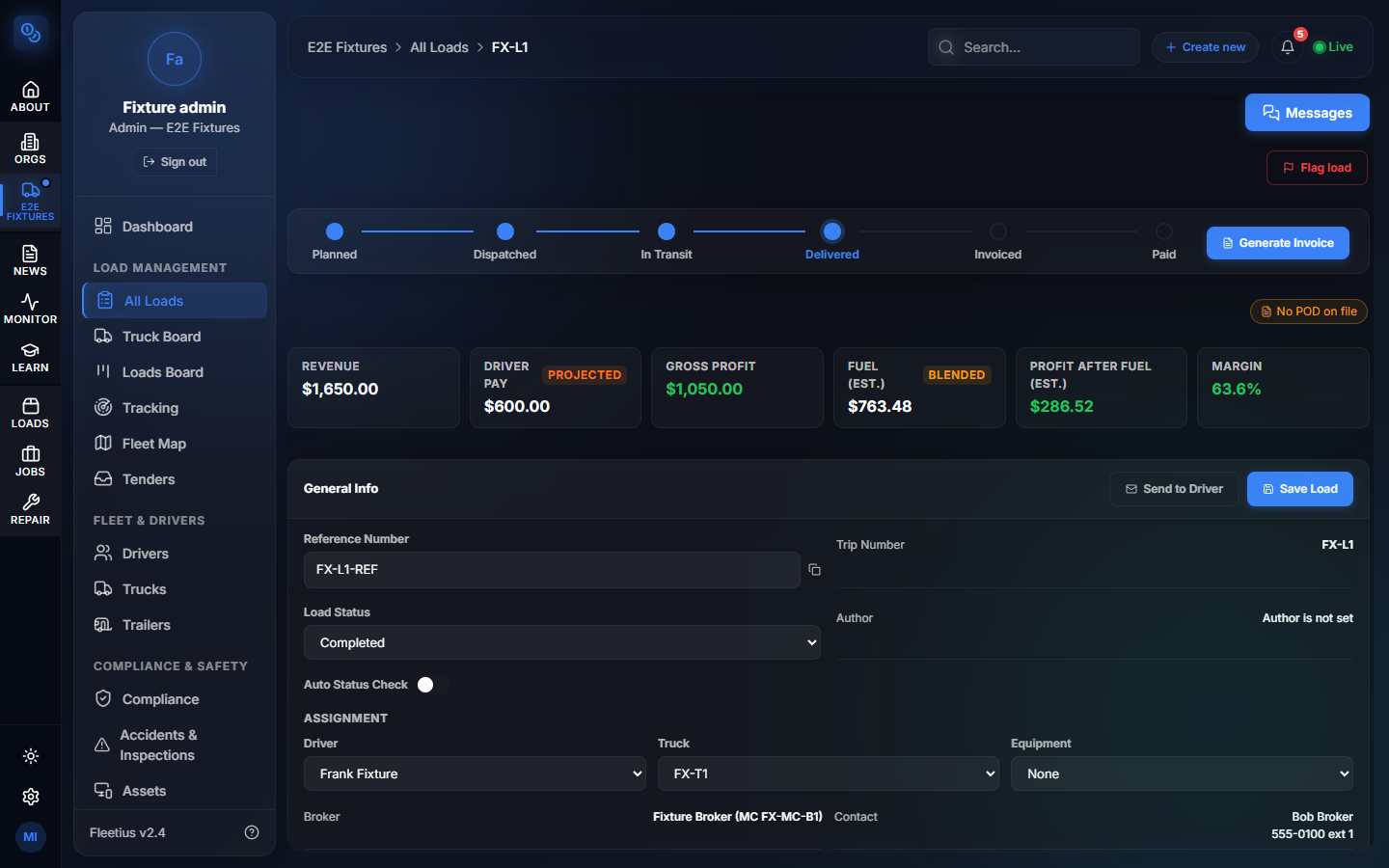
Task: Click the Save Load button
Action: (x=1300, y=489)
